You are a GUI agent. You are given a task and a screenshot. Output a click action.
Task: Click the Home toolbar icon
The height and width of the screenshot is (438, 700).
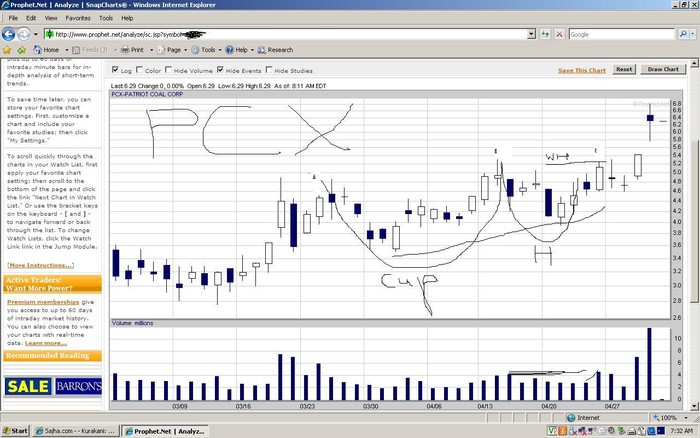(46, 49)
